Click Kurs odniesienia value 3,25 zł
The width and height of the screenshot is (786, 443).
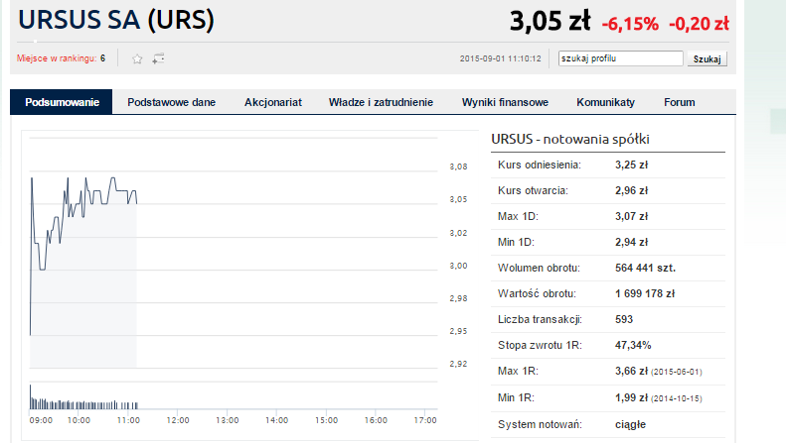(x=631, y=165)
